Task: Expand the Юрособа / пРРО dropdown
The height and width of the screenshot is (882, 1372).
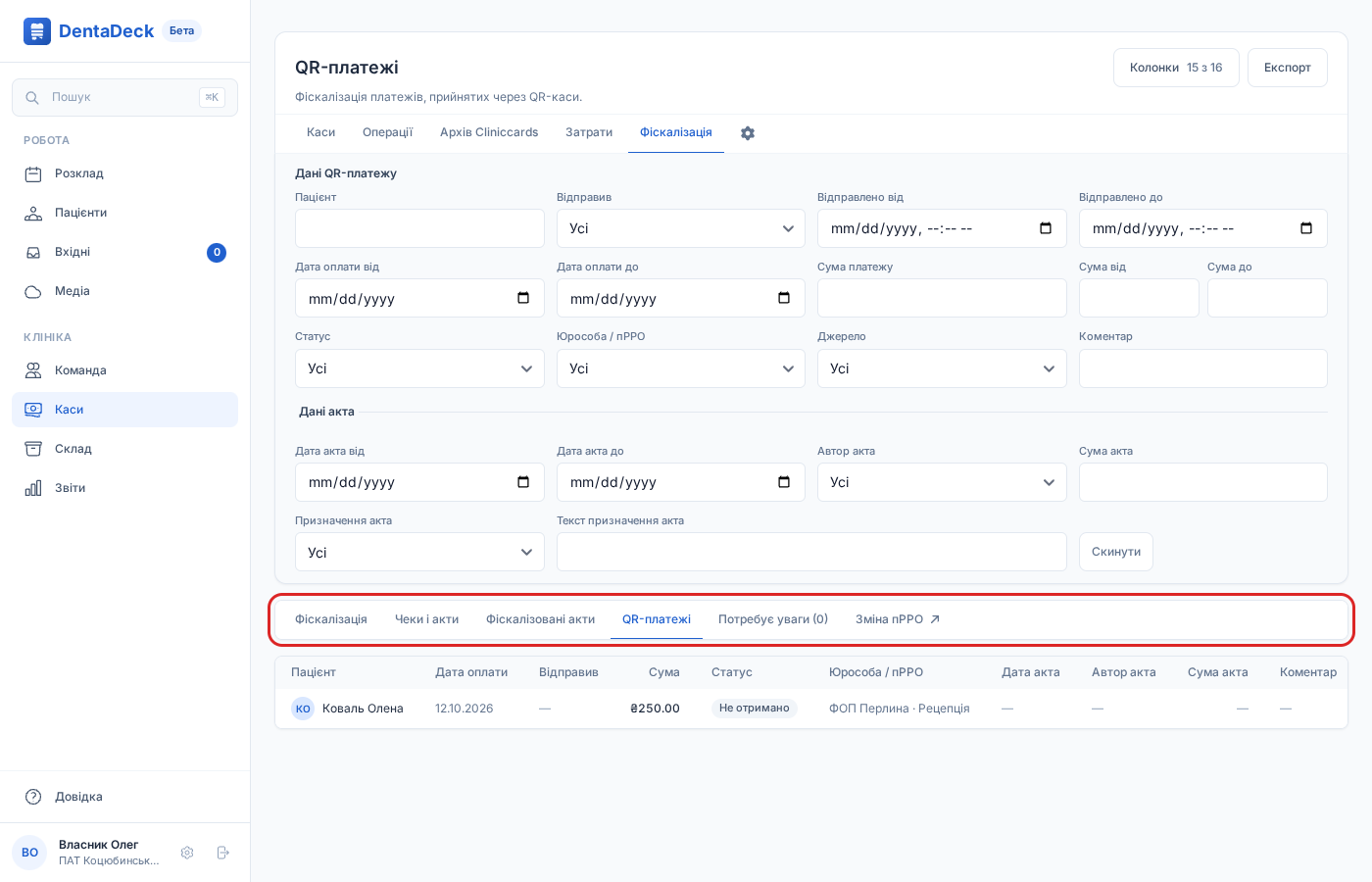Action: tap(681, 368)
